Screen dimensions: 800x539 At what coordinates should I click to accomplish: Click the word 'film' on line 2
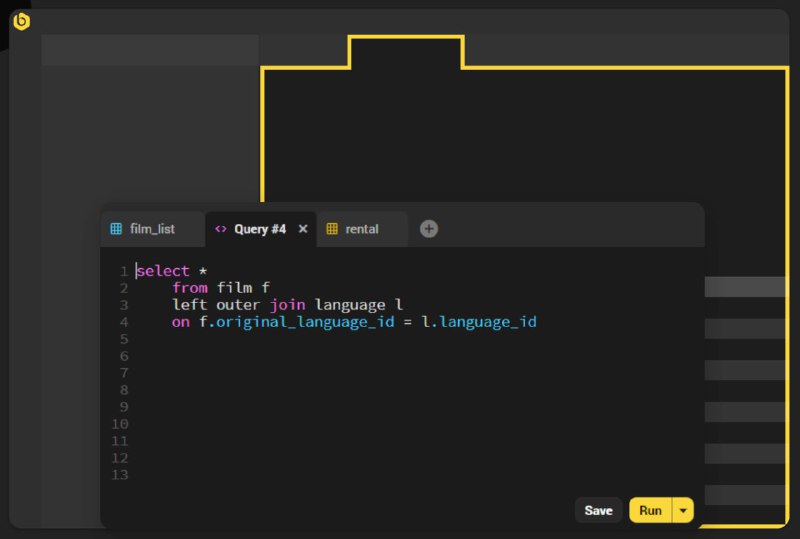[234, 287]
